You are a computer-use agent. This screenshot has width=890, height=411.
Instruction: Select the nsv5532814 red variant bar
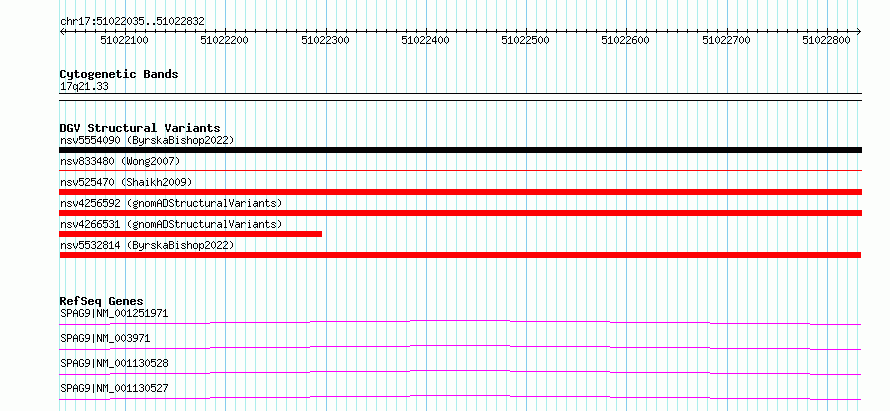point(460,255)
